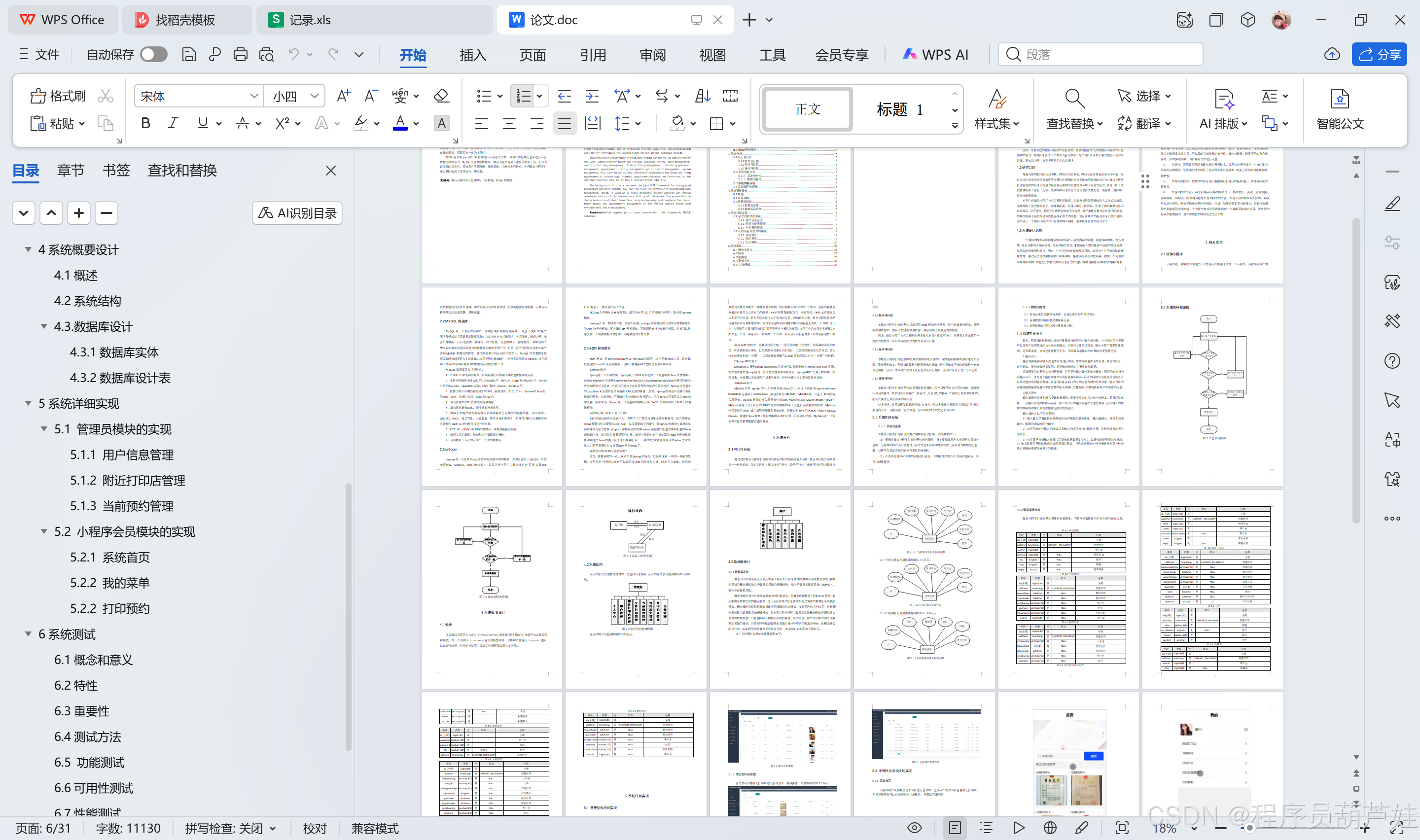Click the Smart Official Document (智能公文) icon

pos(1339,98)
